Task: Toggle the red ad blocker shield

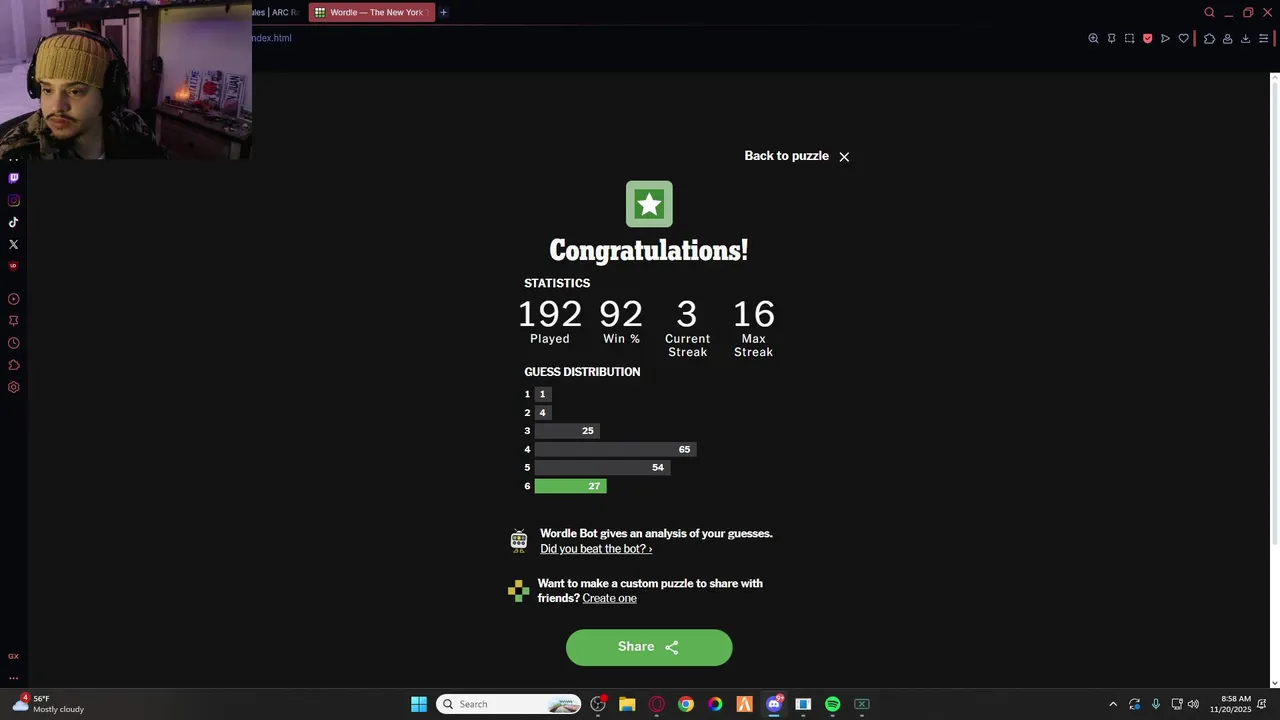Action: [x=1147, y=38]
